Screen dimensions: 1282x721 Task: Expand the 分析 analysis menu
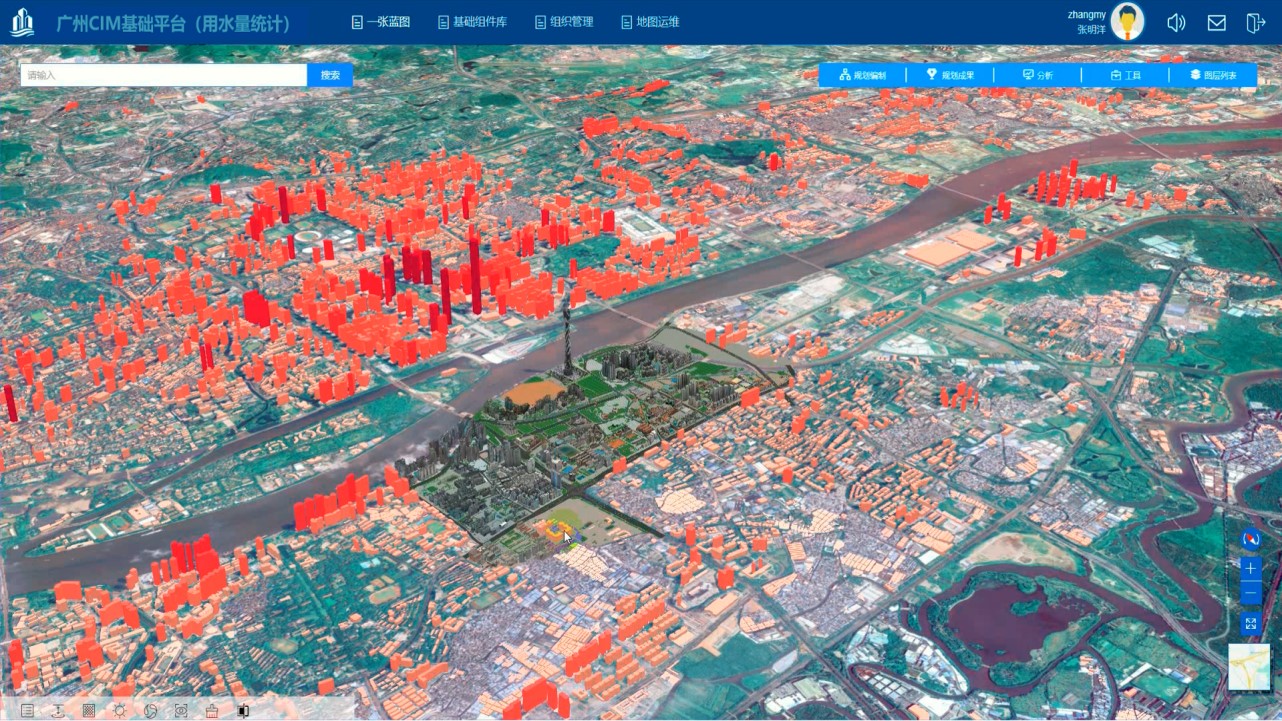1037,75
